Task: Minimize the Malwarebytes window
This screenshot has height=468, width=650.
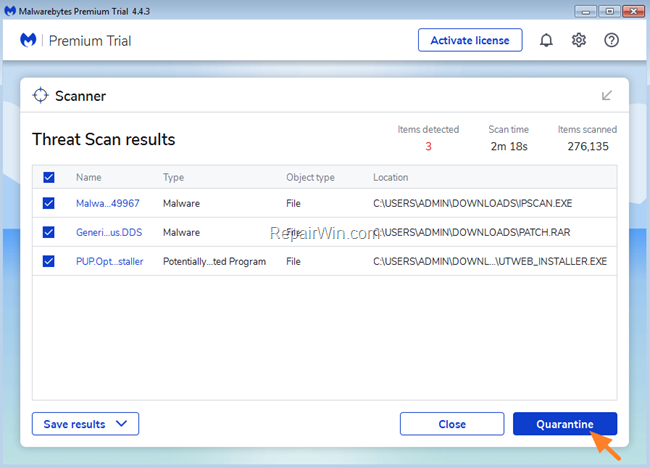Action: click(585, 11)
